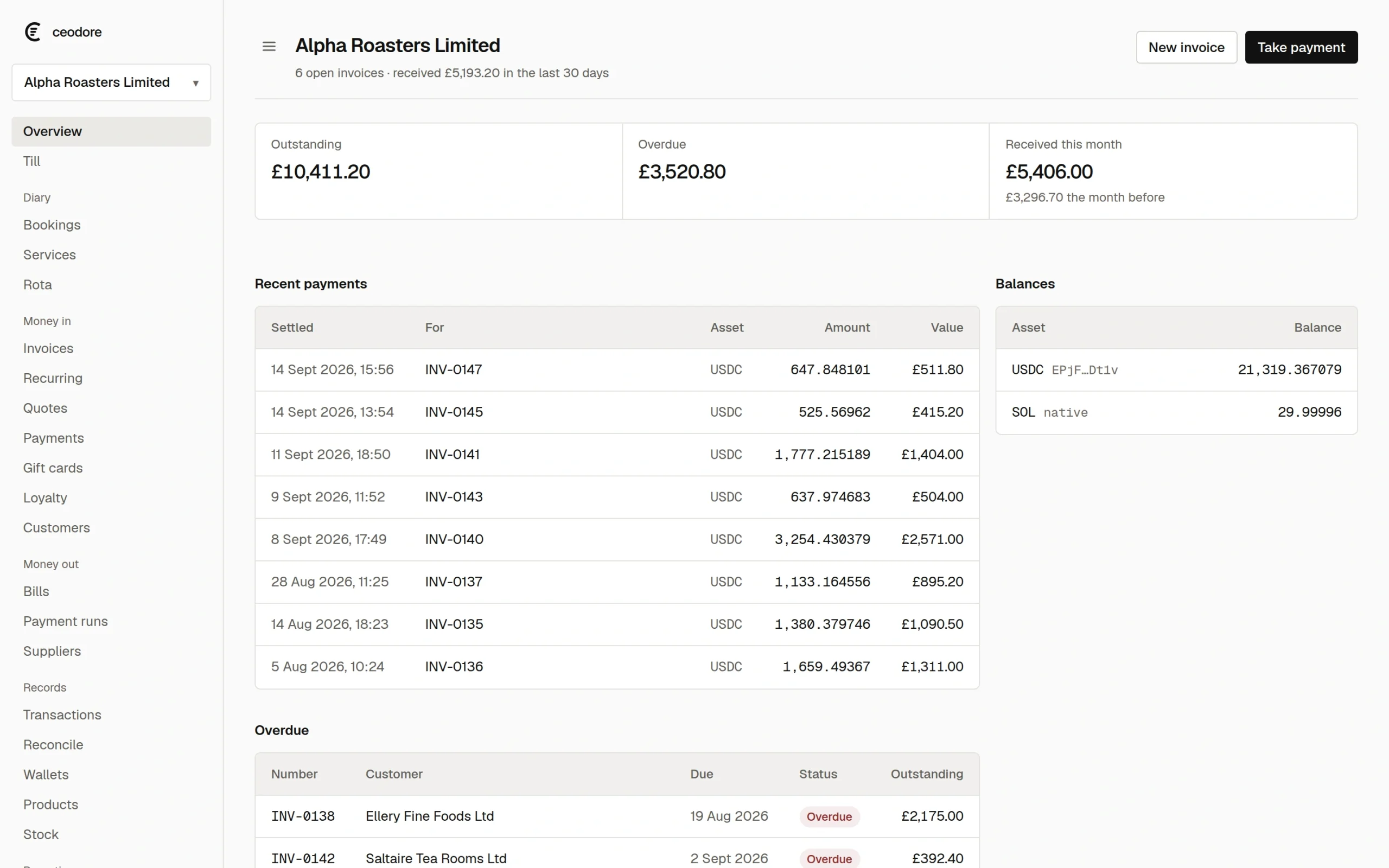Toggle the hamburger menu icon
The image size is (1389, 868).
(269, 47)
